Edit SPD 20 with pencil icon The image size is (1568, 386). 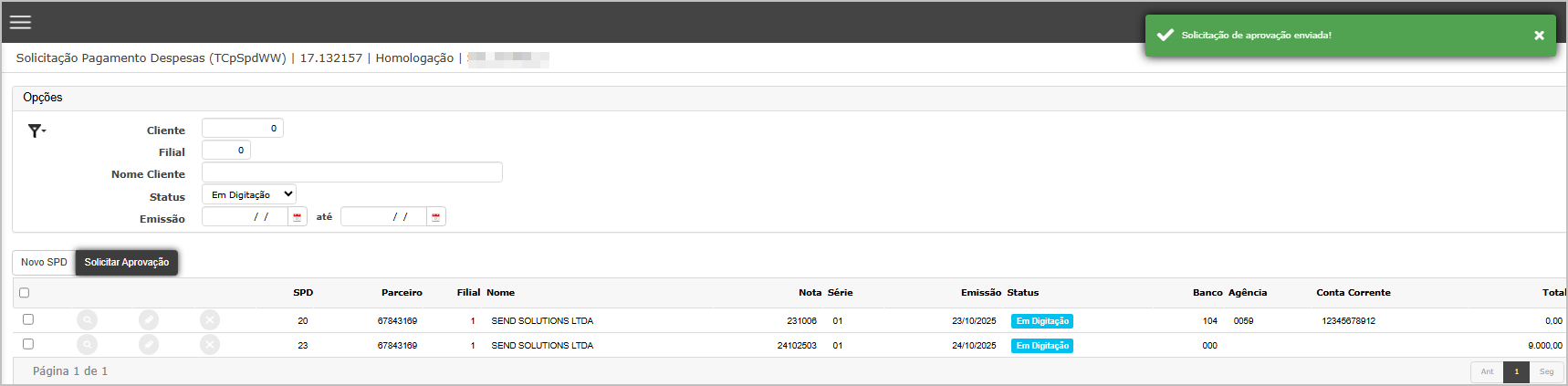[149, 320]
